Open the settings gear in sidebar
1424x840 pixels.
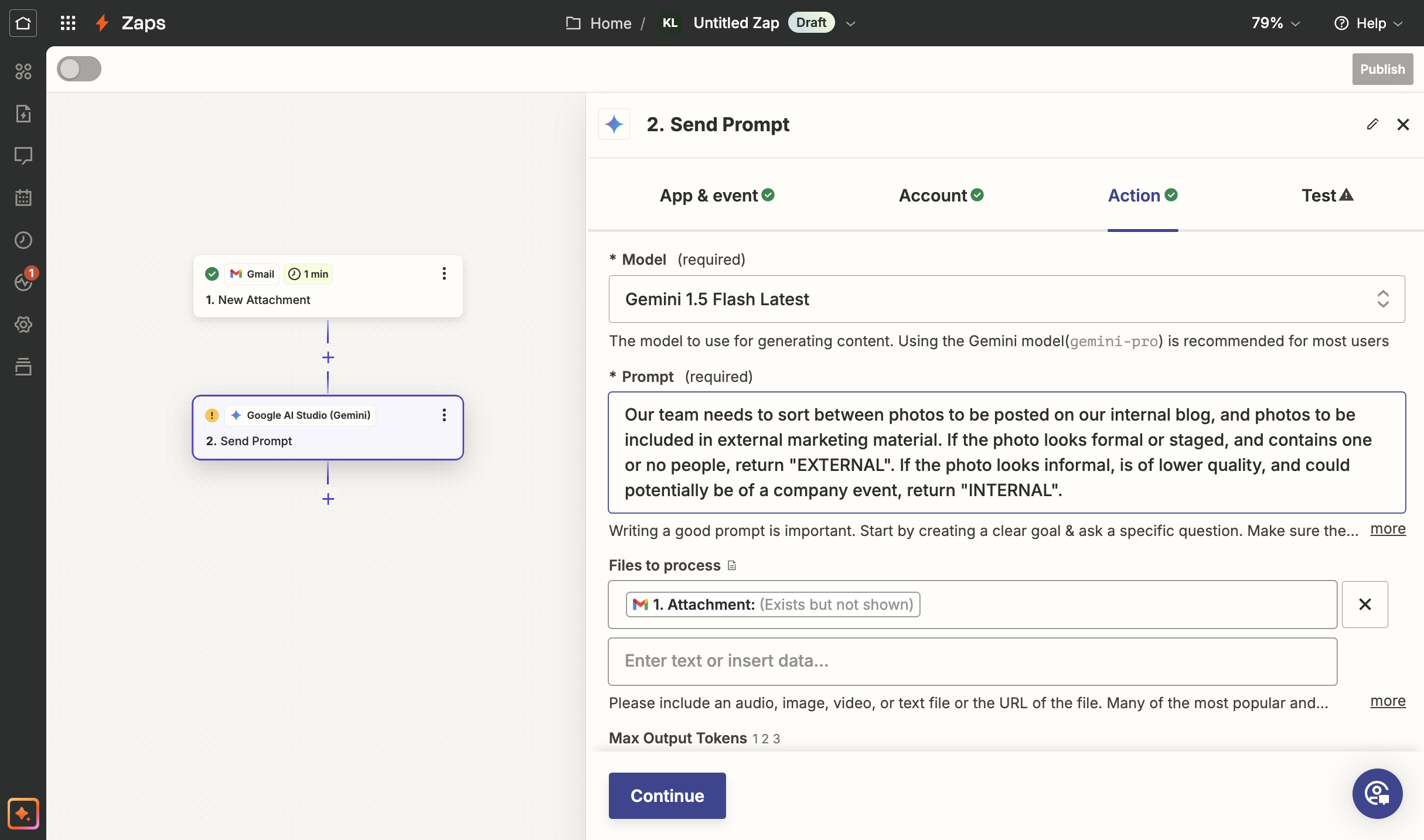[x=23, y=325]
